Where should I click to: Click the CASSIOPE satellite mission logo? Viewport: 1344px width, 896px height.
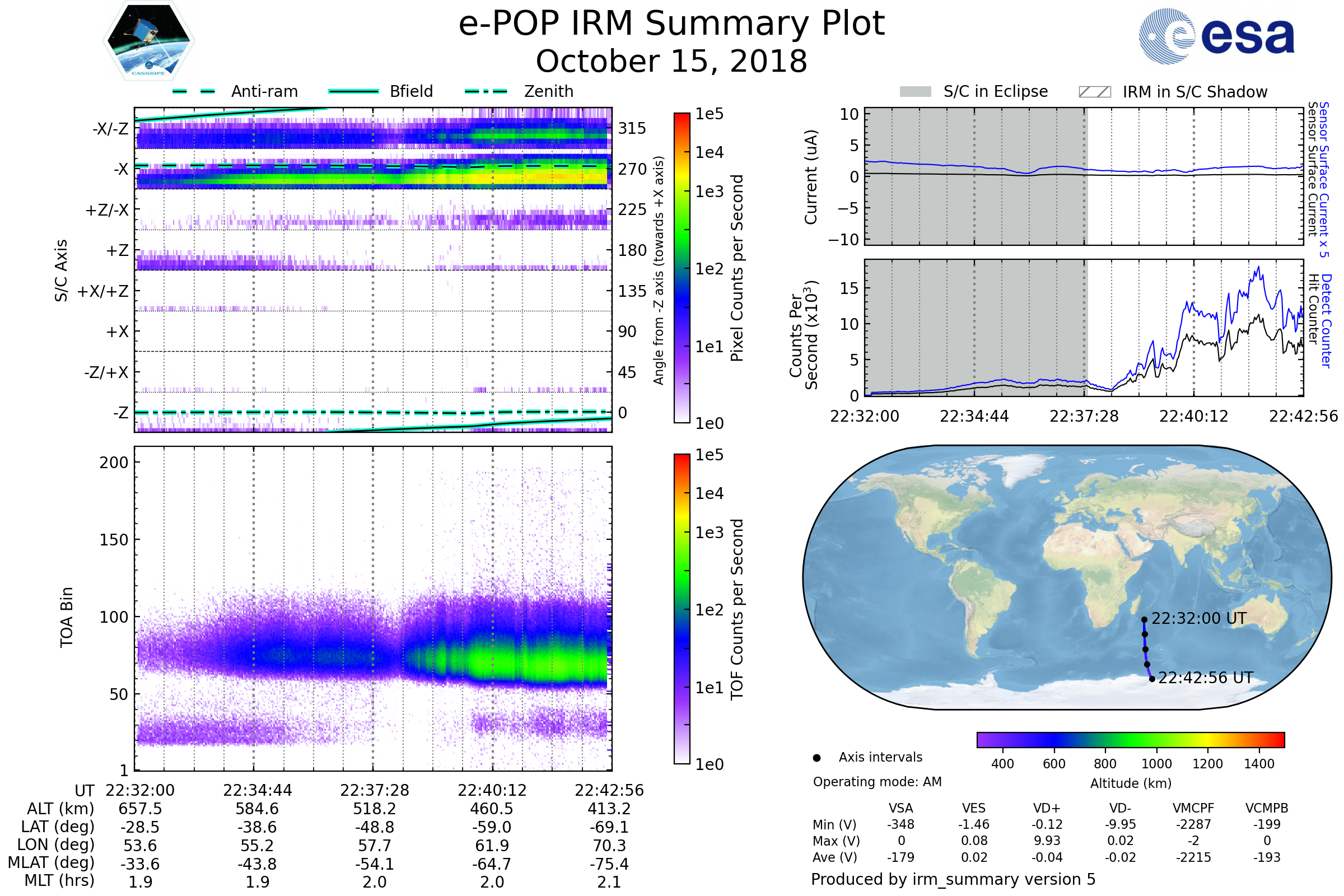pos(148,41)
